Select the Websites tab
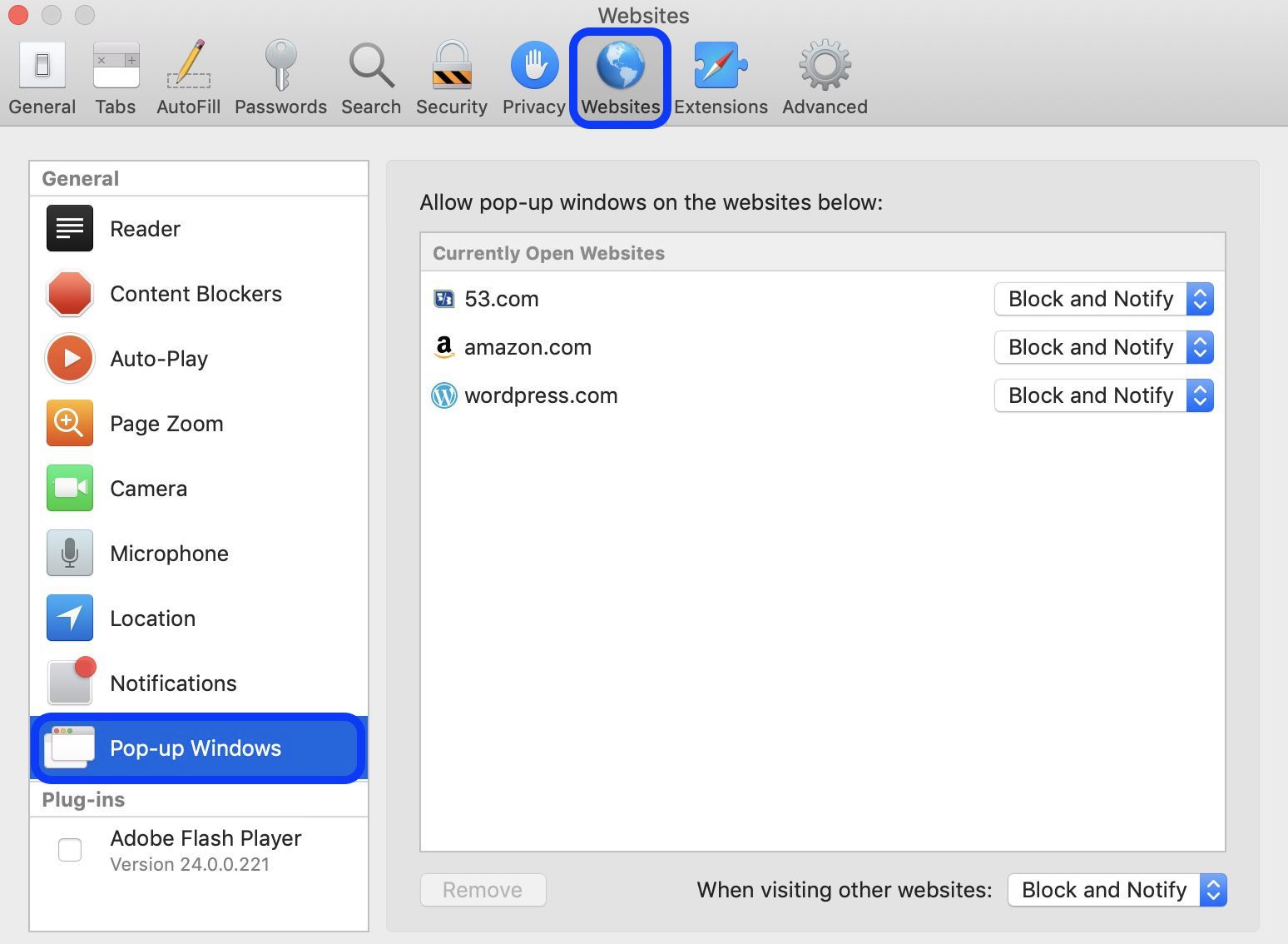Image resolution: width=1288 pixels, height=944 pixels. pos(620,75)
